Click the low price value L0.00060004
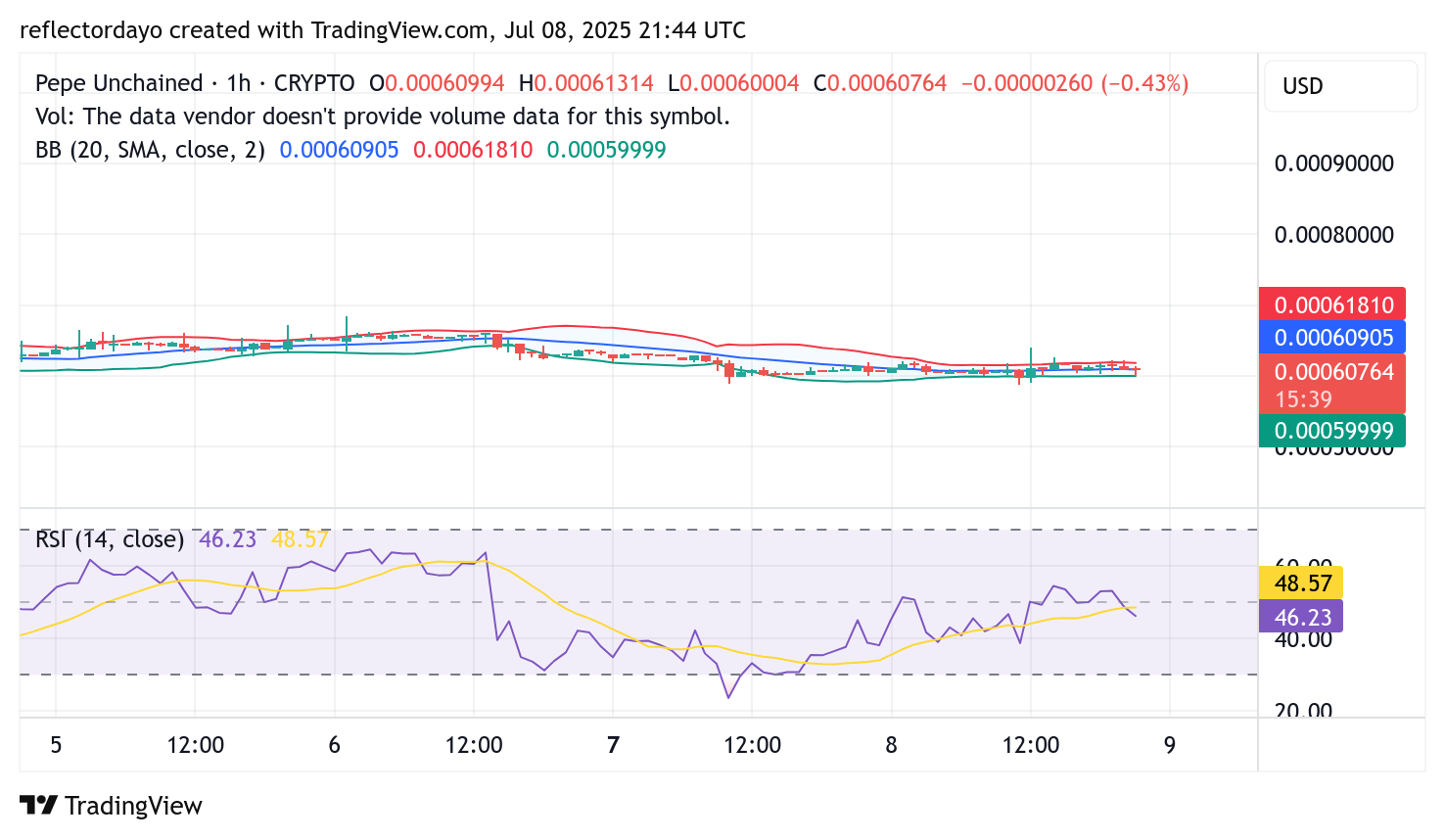The height and width of the screenshot is (840, 1445). point(733,83)
